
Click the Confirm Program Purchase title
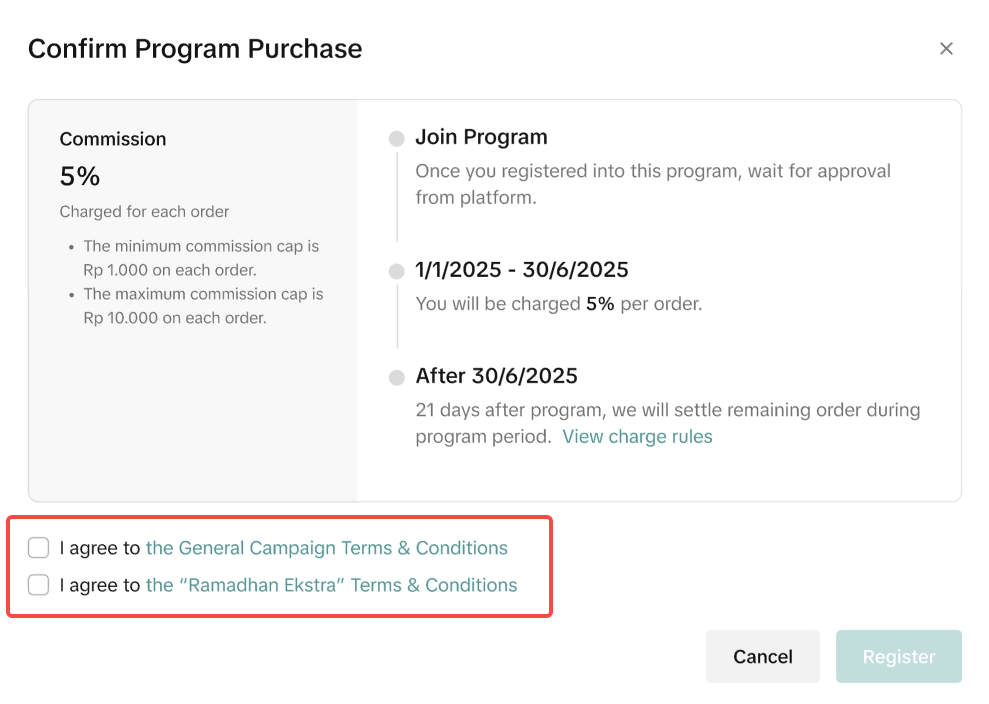pos(195,49)
